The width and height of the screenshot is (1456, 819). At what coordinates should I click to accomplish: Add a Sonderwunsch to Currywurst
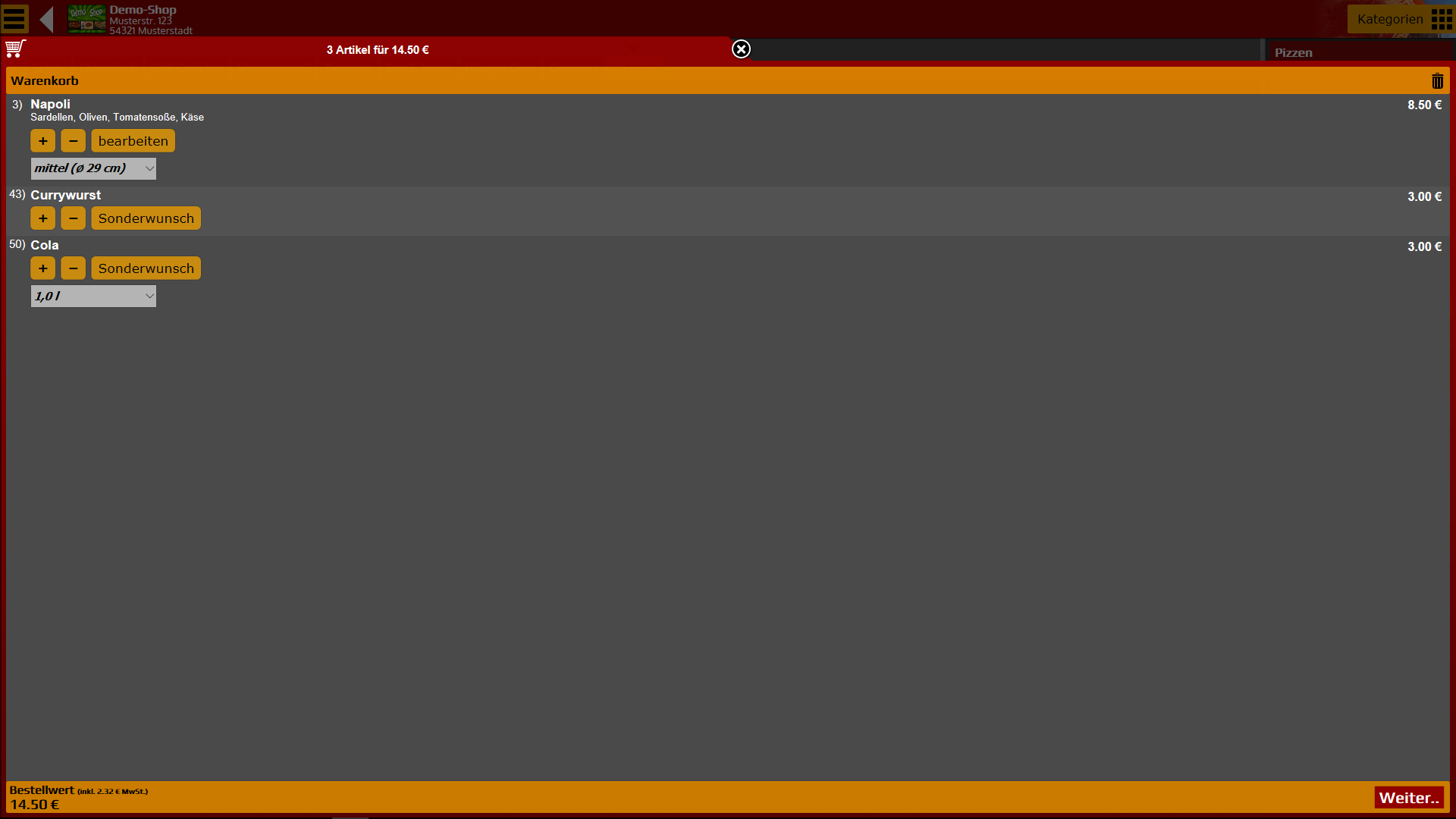click(x=146, y=218)
